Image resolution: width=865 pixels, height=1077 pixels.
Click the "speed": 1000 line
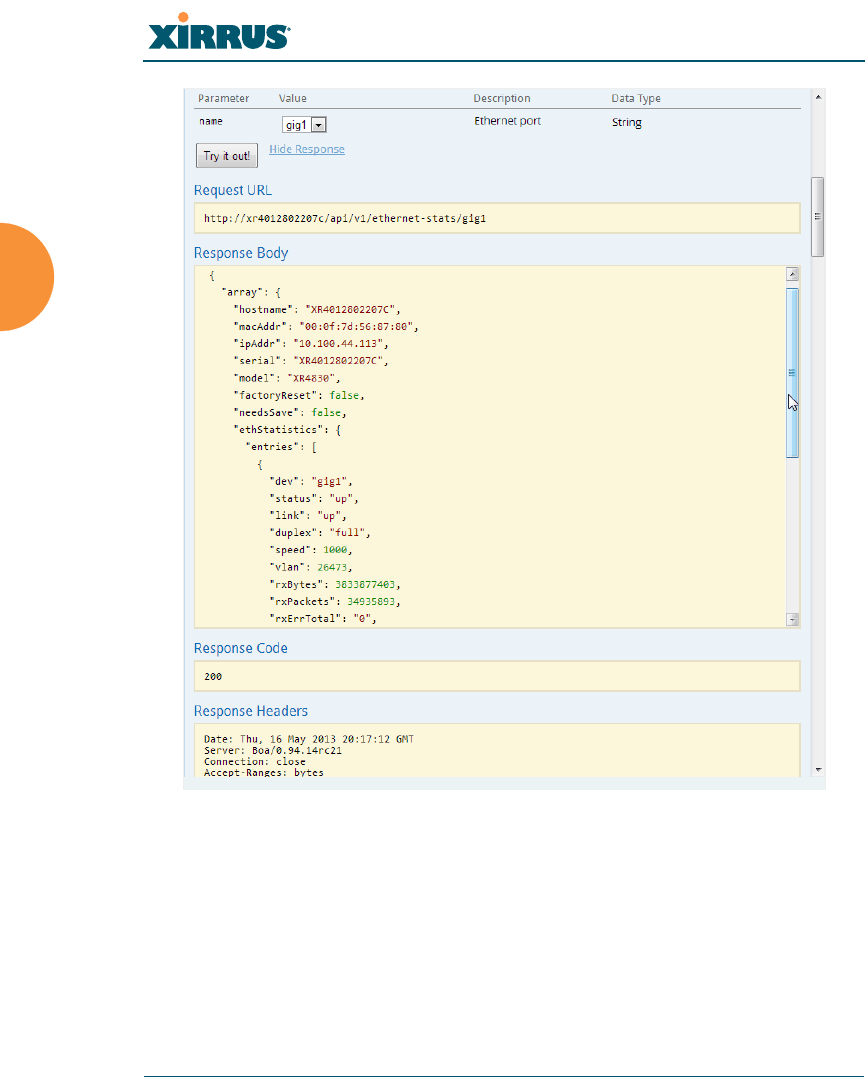click(x=311, y=549)
